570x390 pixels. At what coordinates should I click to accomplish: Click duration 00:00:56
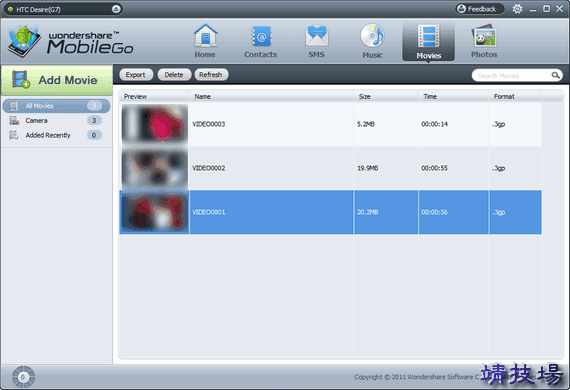tap(434, 212)
